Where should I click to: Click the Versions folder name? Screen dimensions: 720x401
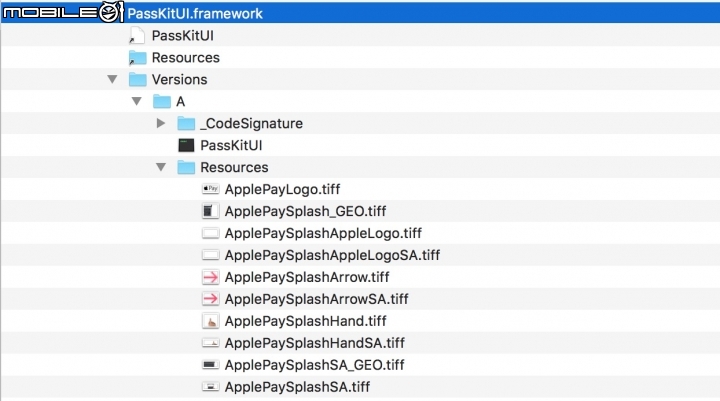[x=180, y=79]
